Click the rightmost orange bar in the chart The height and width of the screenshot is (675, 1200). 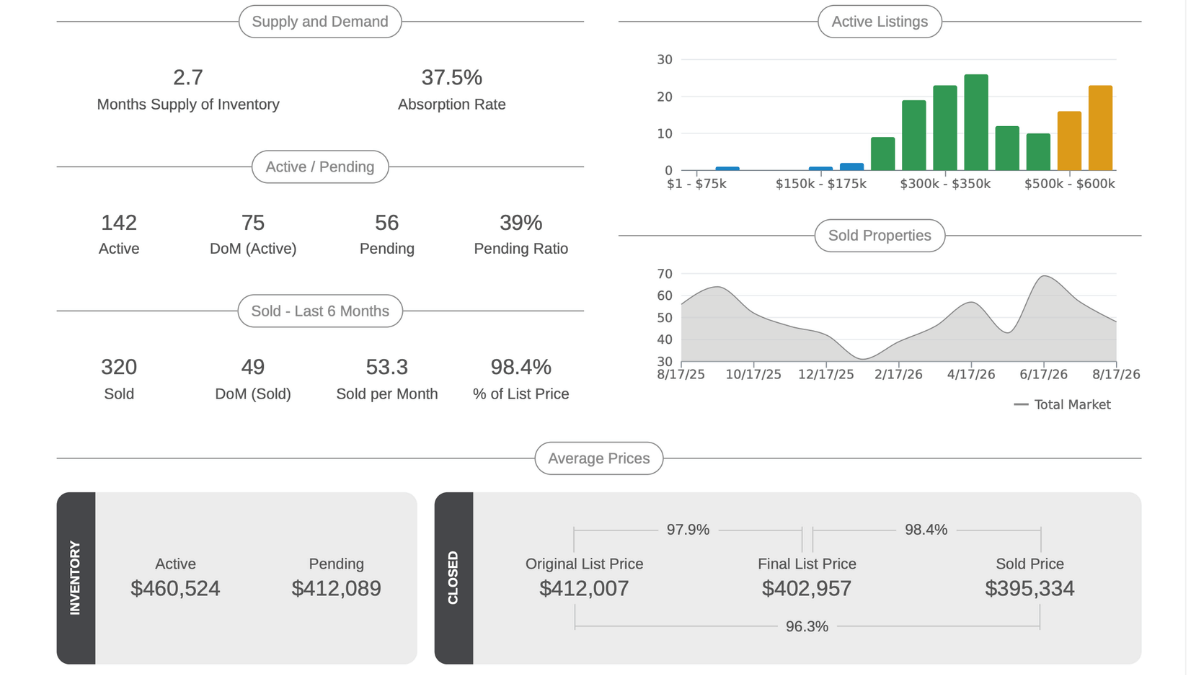[x=1100, y=128]
